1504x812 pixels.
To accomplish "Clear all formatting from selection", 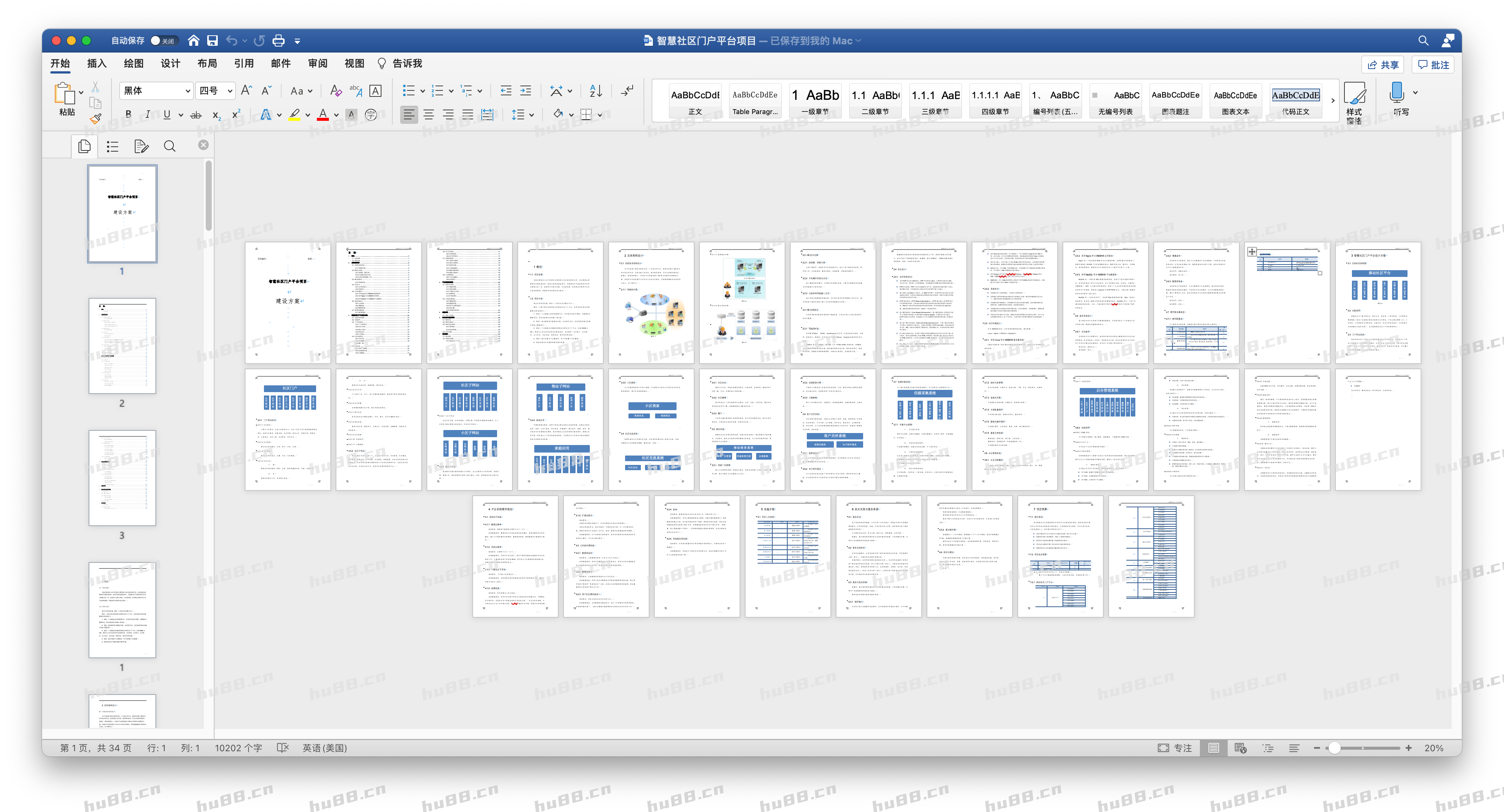I will tap(335, 90).
